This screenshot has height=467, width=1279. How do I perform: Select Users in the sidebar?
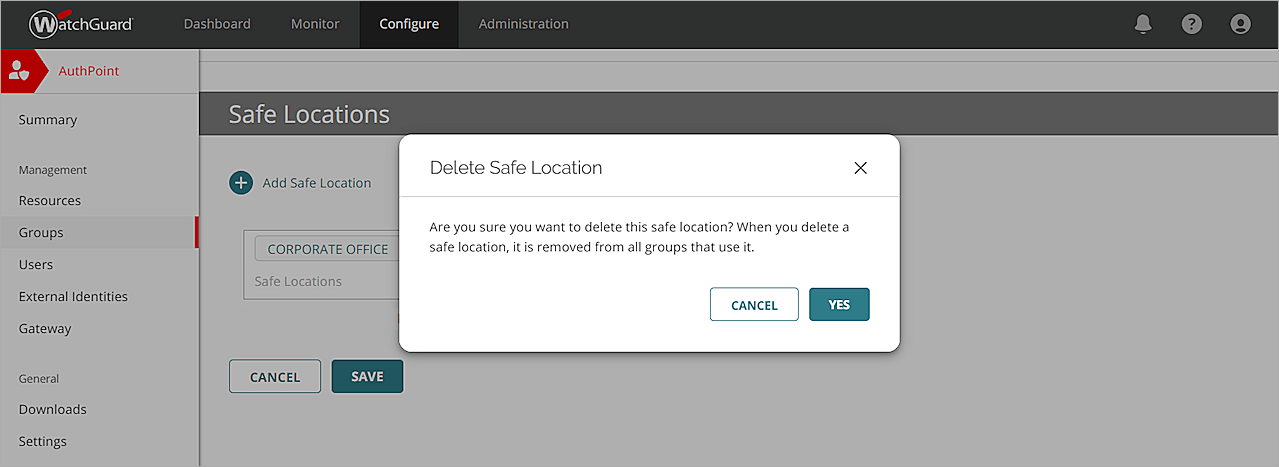point(36,264)
